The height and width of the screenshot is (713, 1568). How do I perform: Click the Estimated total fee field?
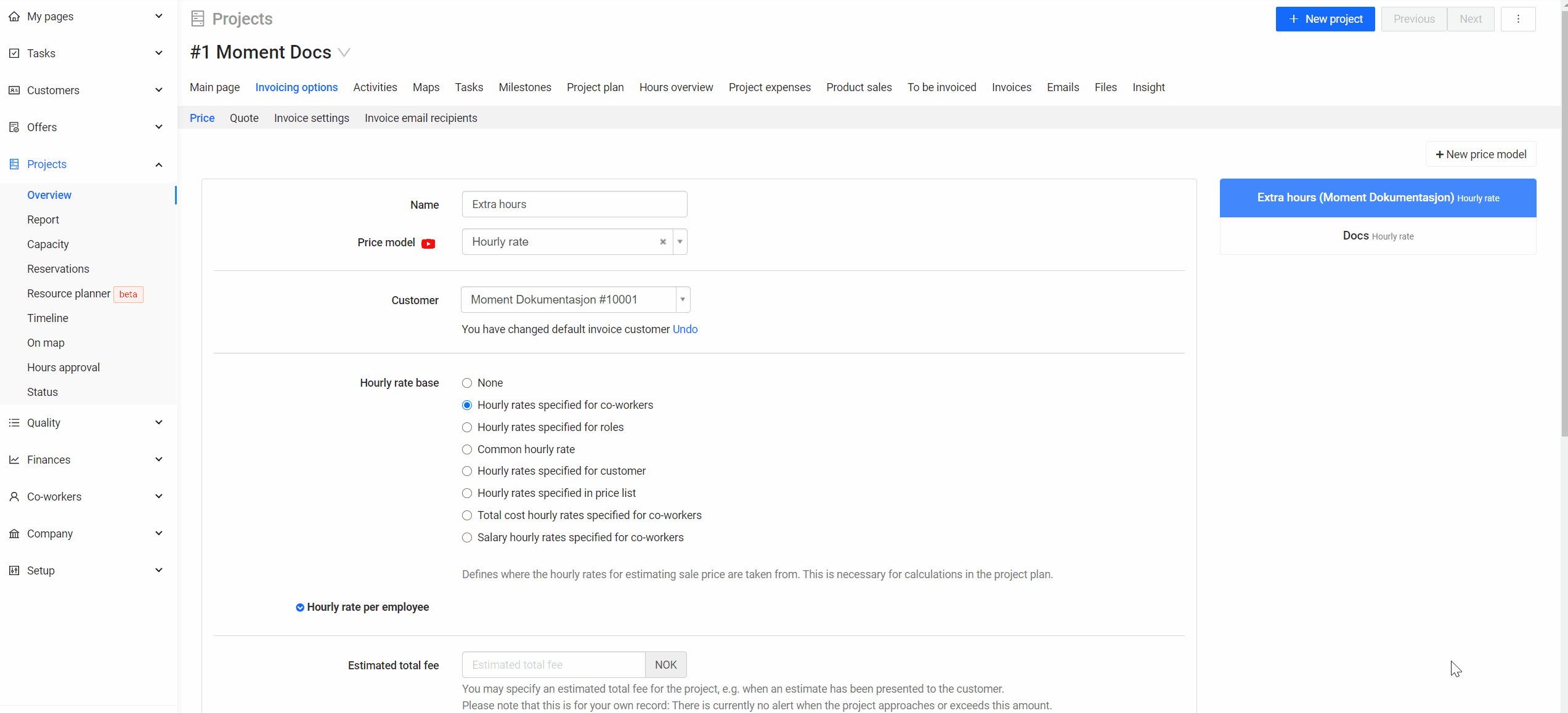[x=553, y=665]
